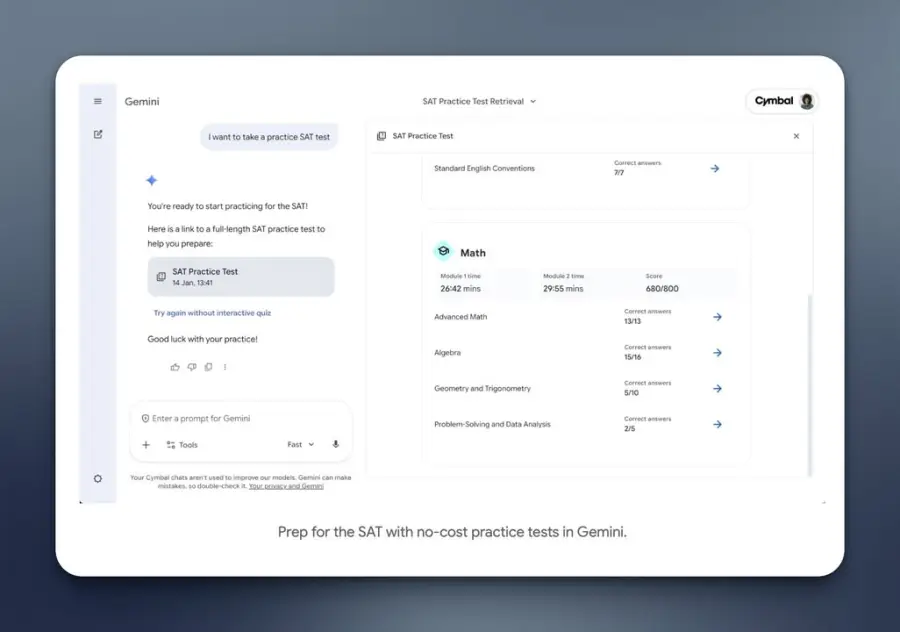Select the Advanced Math row label
Image resolution: width=900 pixels, height=632 pixels.
(x=460, y=317)
